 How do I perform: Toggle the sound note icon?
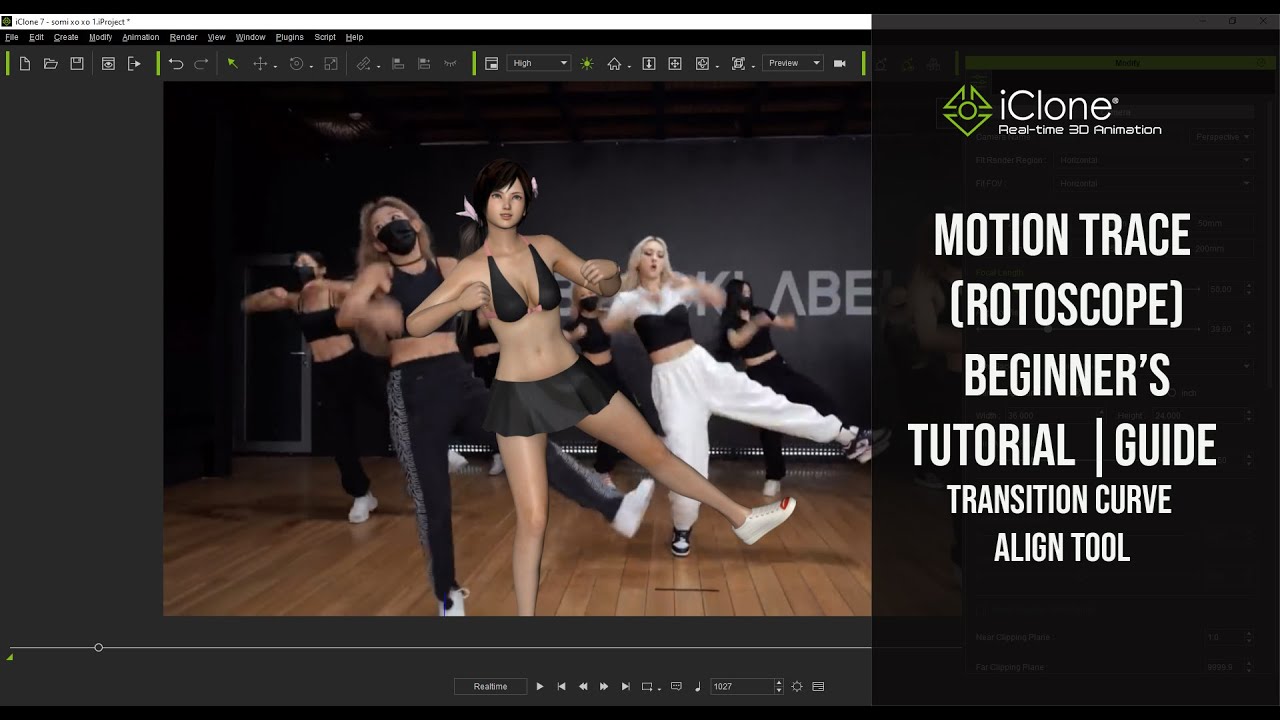(x=698, y=687)
